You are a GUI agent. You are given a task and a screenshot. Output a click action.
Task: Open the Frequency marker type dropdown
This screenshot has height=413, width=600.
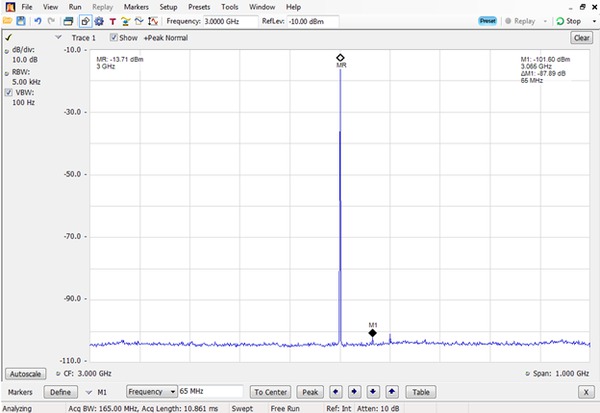(174, 392)
